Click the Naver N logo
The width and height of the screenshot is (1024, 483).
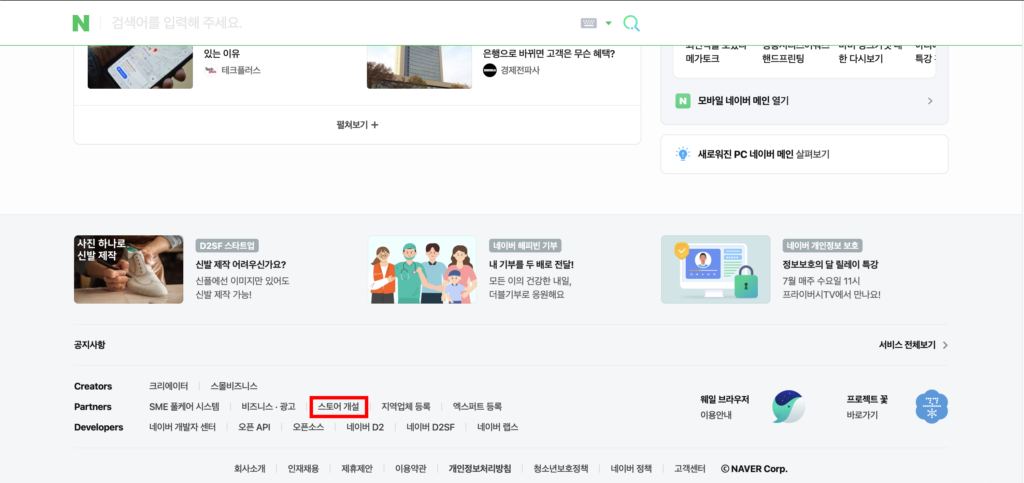[x=81, y=23]
